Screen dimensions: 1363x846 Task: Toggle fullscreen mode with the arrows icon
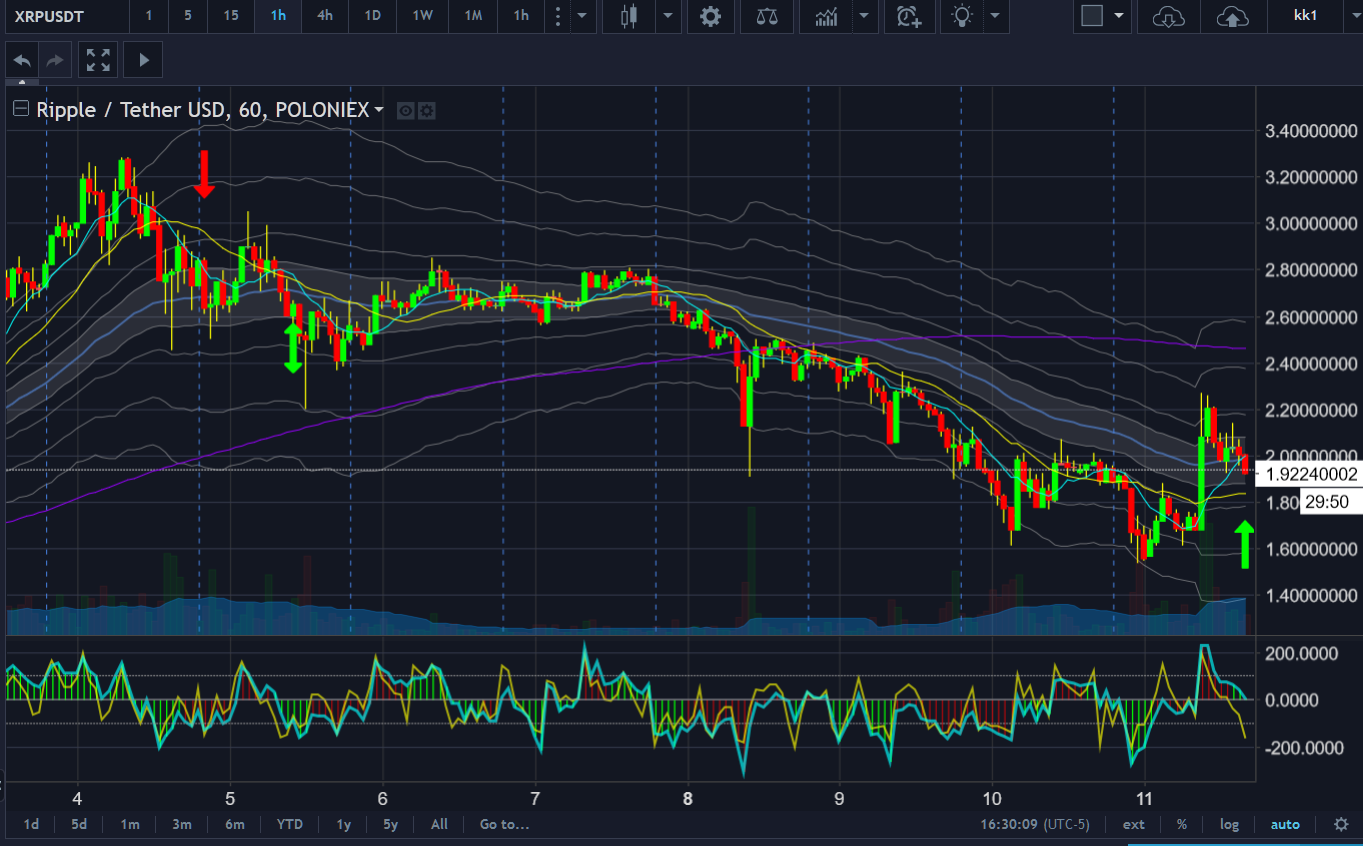coord(98,60)
